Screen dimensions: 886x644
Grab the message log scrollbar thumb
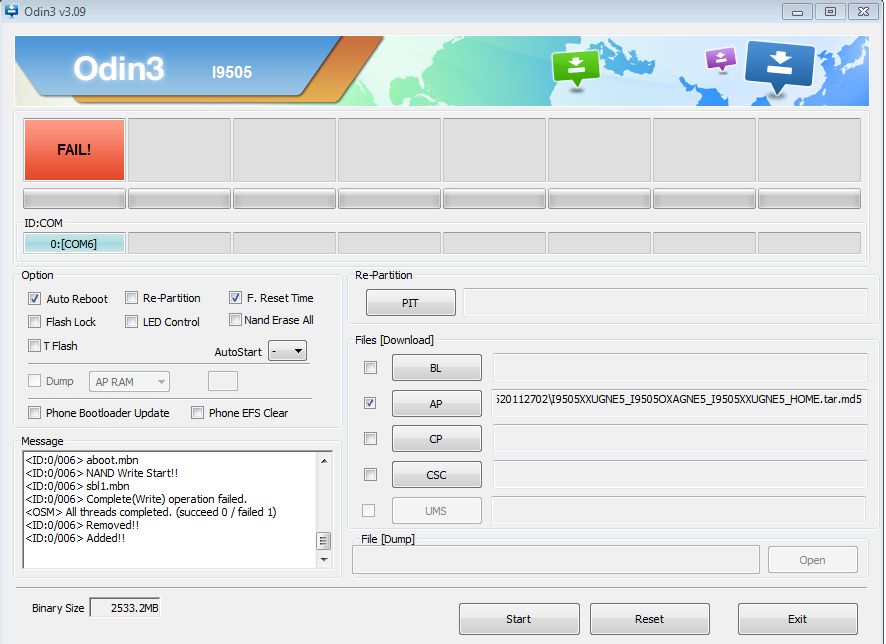pos(323,541)
